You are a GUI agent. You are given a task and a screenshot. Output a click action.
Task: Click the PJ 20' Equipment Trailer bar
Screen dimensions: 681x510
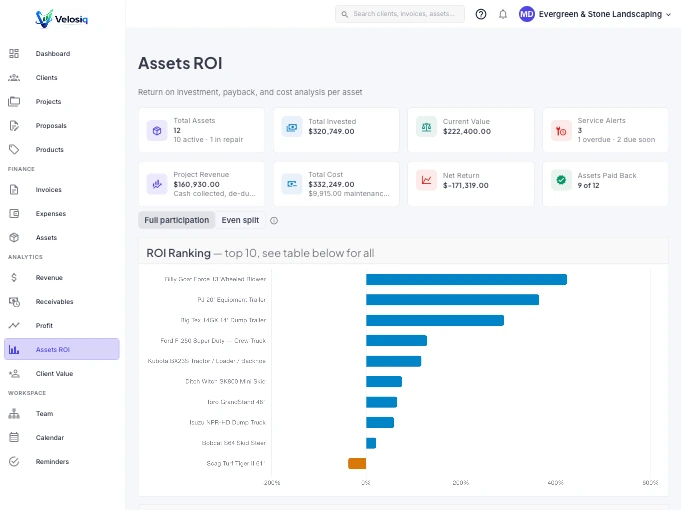[x=453, y=300]
